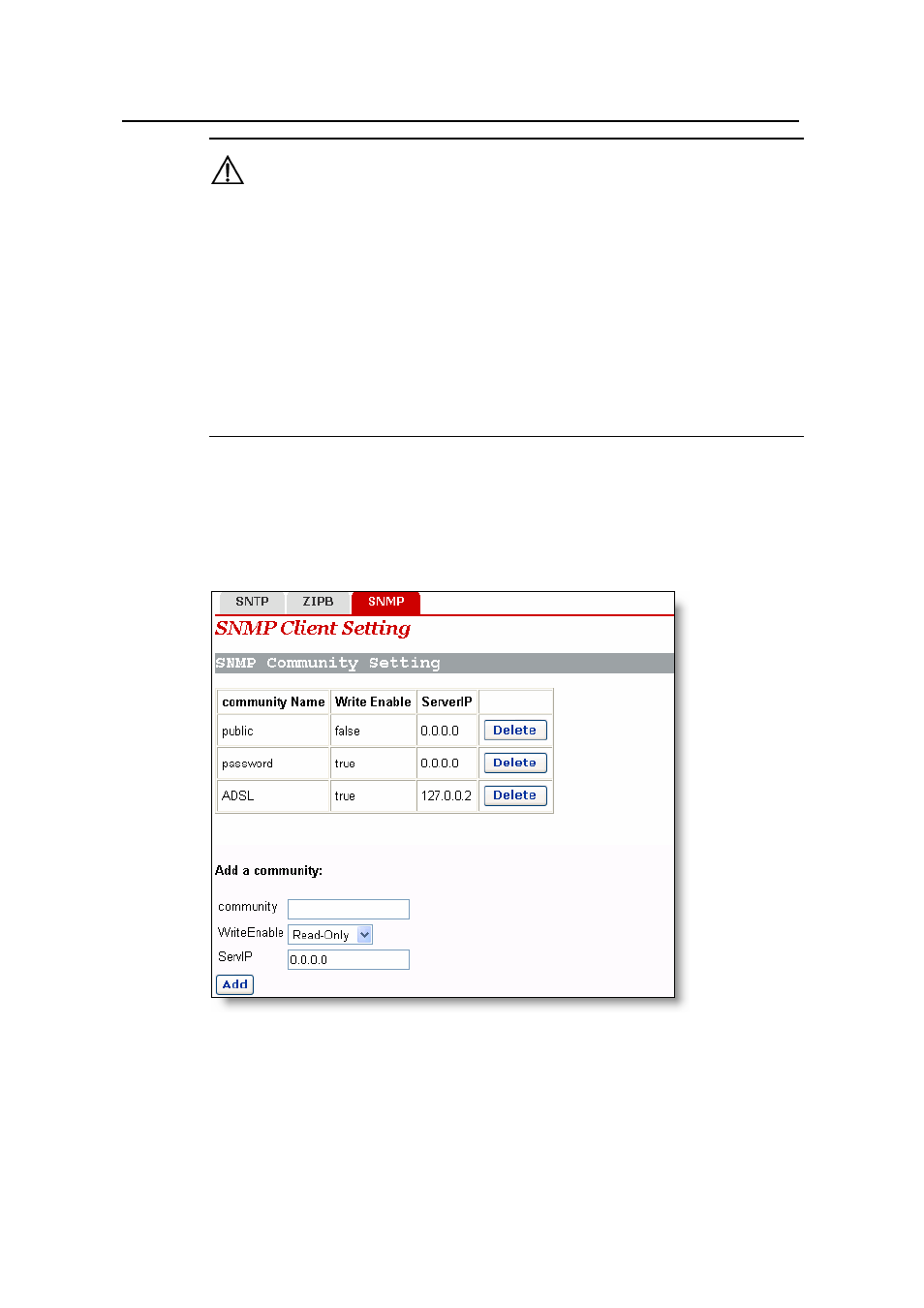The height and width of the screenshot is (1308, 924).
Task: Click the Add community button
Action: coord(234,984)
